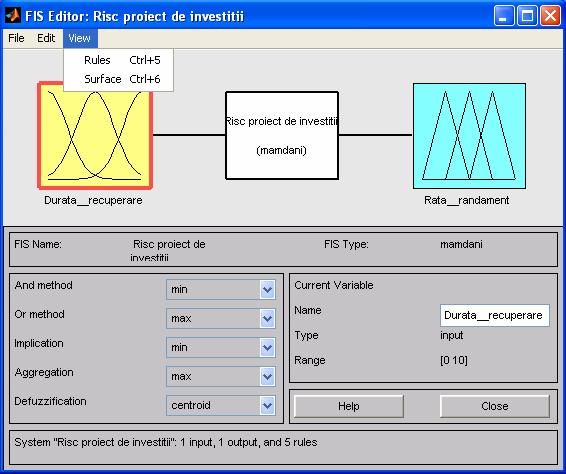Click the FIS Name value text
The image size is (566, 474).
(168, 251)
